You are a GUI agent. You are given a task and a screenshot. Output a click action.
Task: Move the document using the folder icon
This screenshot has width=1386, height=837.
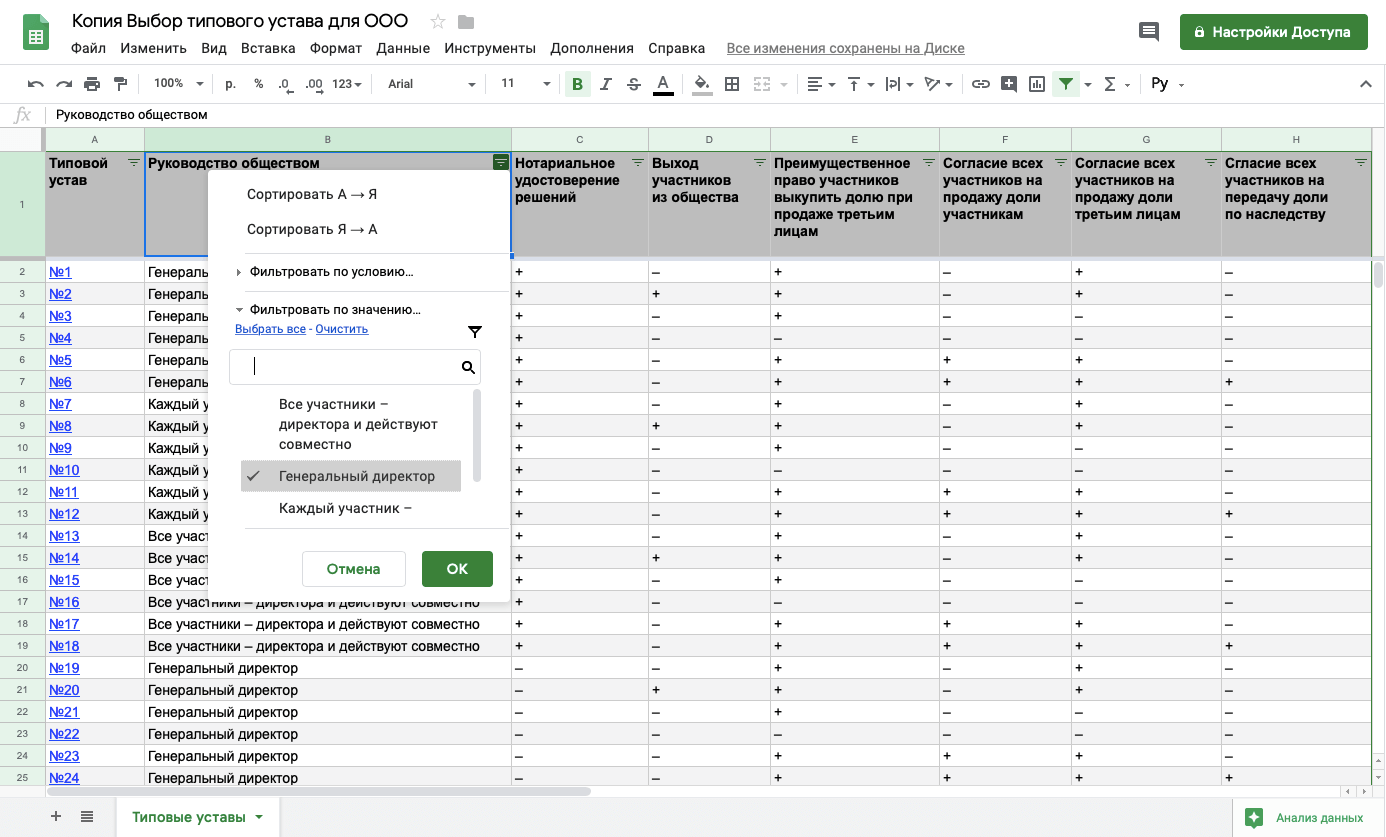(x=466, y=22)
